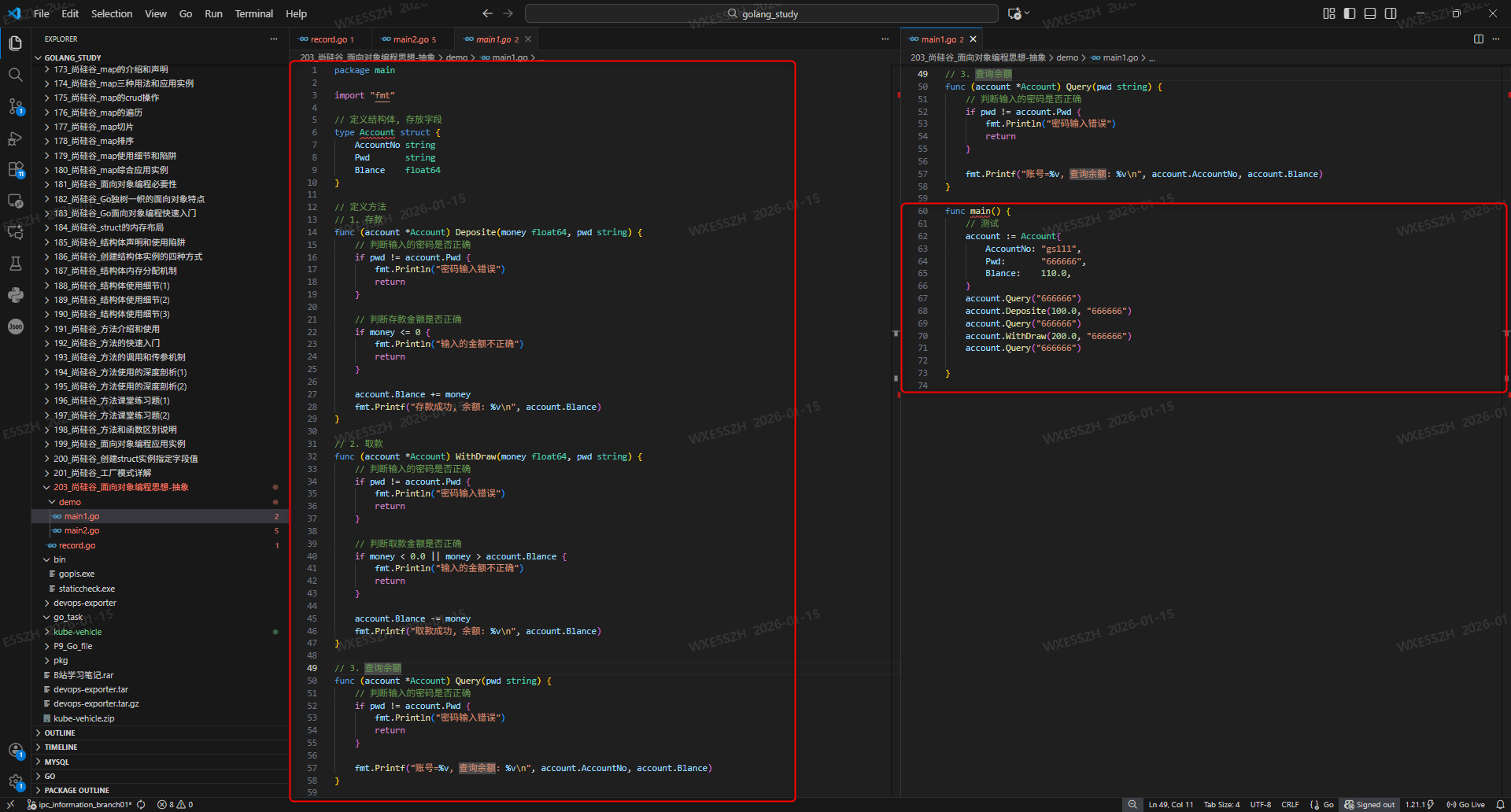Click the zoom out icon in status bar
Viewport: 1511px width, 812px height.
click(x=1132, y=804)
